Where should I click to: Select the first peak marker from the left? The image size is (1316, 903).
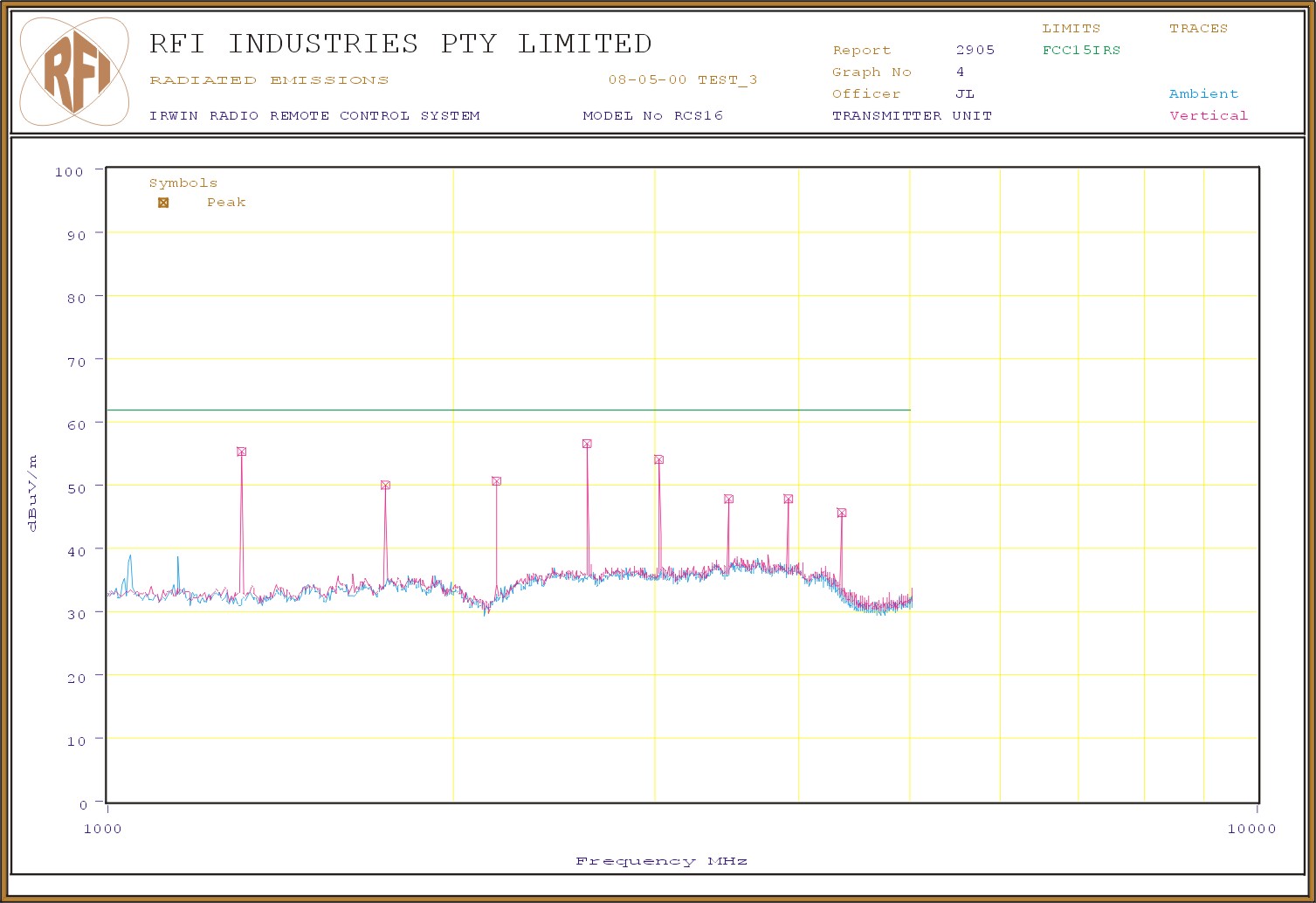(241, 451)
